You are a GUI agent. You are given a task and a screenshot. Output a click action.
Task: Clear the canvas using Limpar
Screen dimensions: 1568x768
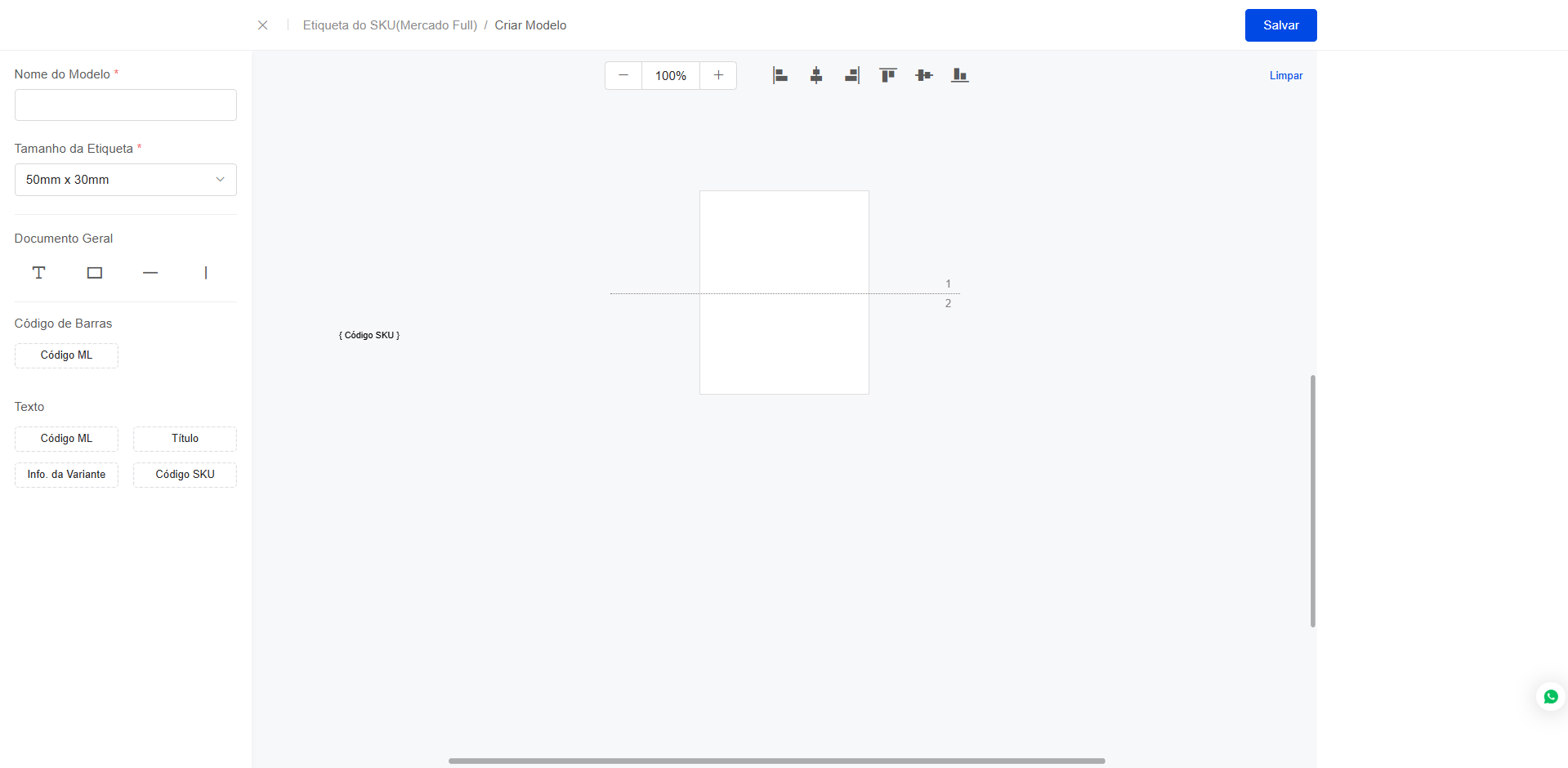(x=1286, y=75)
